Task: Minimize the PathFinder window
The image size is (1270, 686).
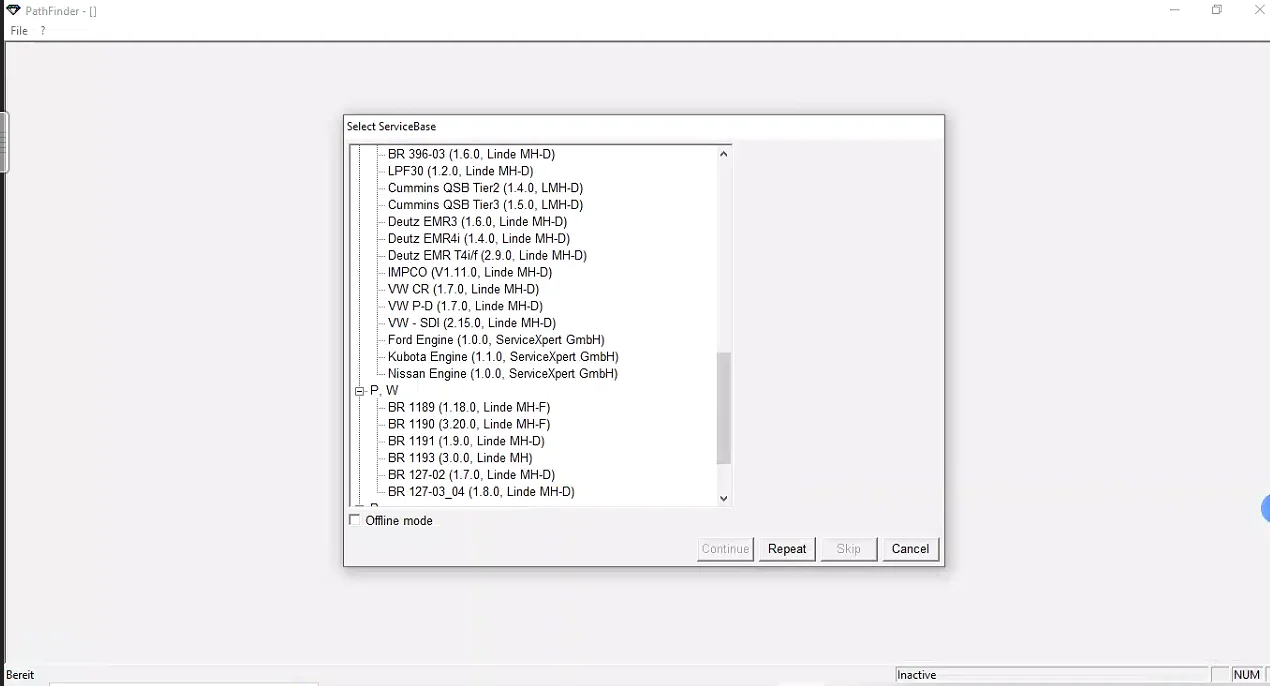Action: (1175, 10)
